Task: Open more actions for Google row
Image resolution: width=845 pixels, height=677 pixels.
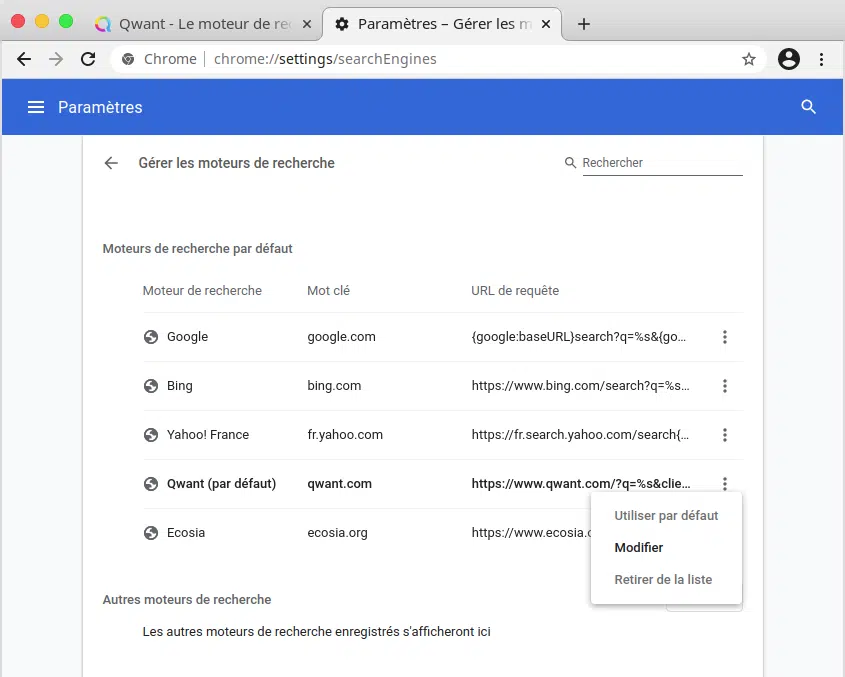Action: [x=725, y=337]
